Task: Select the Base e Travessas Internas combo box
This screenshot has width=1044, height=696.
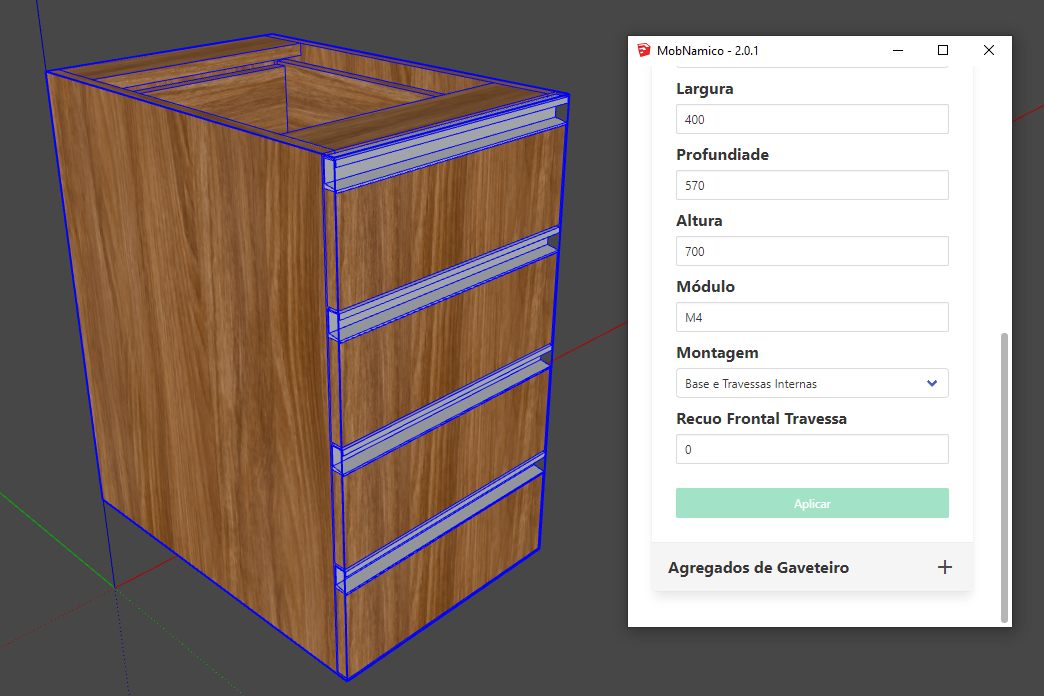Action: (800, 383)
